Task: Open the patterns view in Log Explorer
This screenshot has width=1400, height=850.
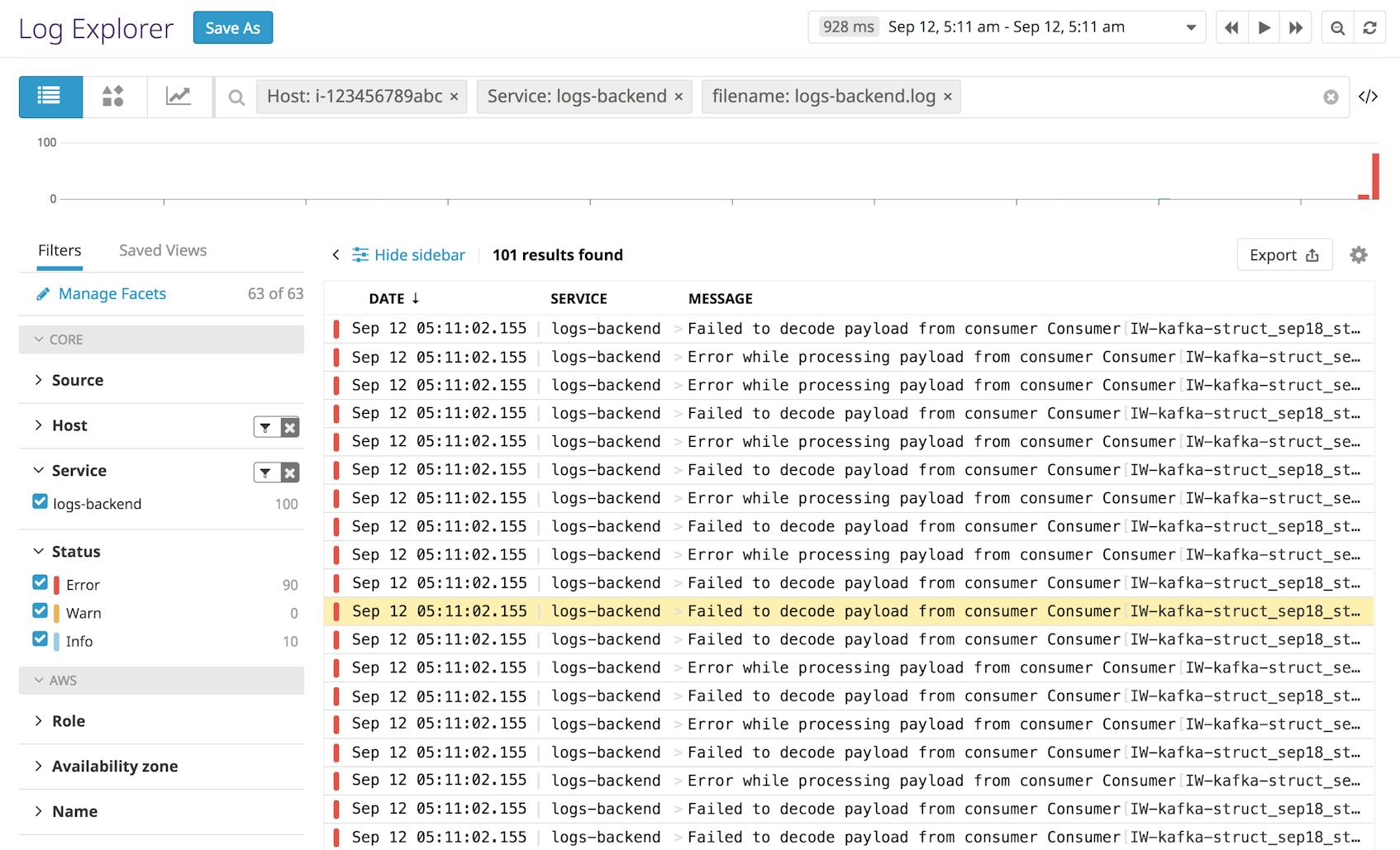Action: (x=114, y=97)
